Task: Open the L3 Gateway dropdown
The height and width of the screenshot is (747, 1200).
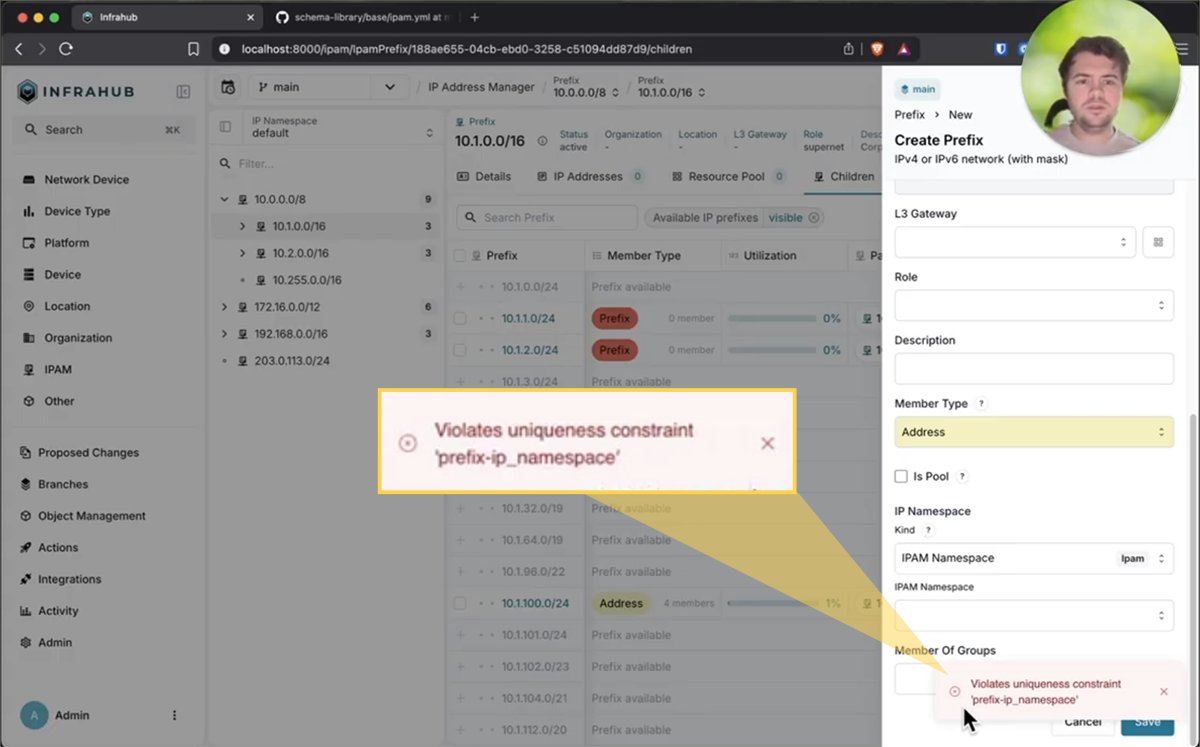Action: (x=1015, y=242)
